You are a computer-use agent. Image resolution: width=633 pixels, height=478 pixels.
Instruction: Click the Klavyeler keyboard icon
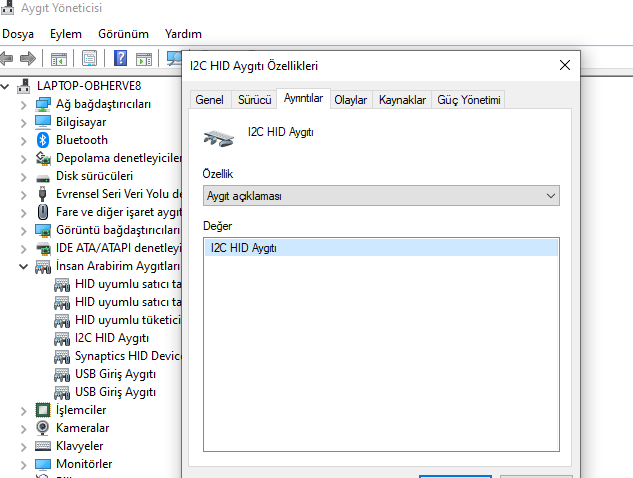pos(43,446)
